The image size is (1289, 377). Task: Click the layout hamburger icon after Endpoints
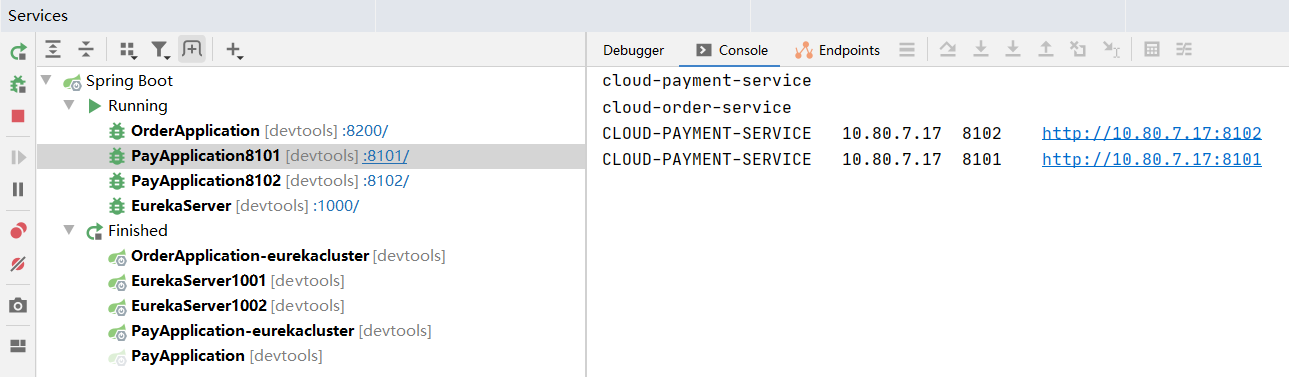coord(907,49)
